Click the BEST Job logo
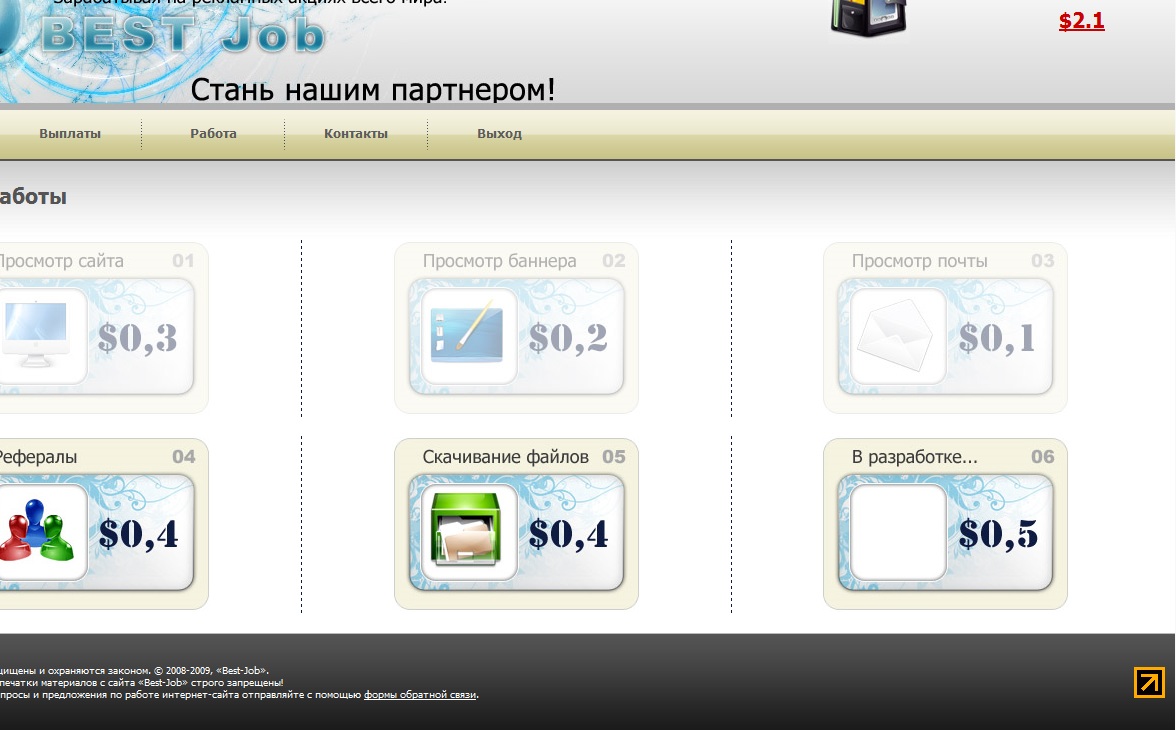This screenshot has width=1176, height=730. 184,35
